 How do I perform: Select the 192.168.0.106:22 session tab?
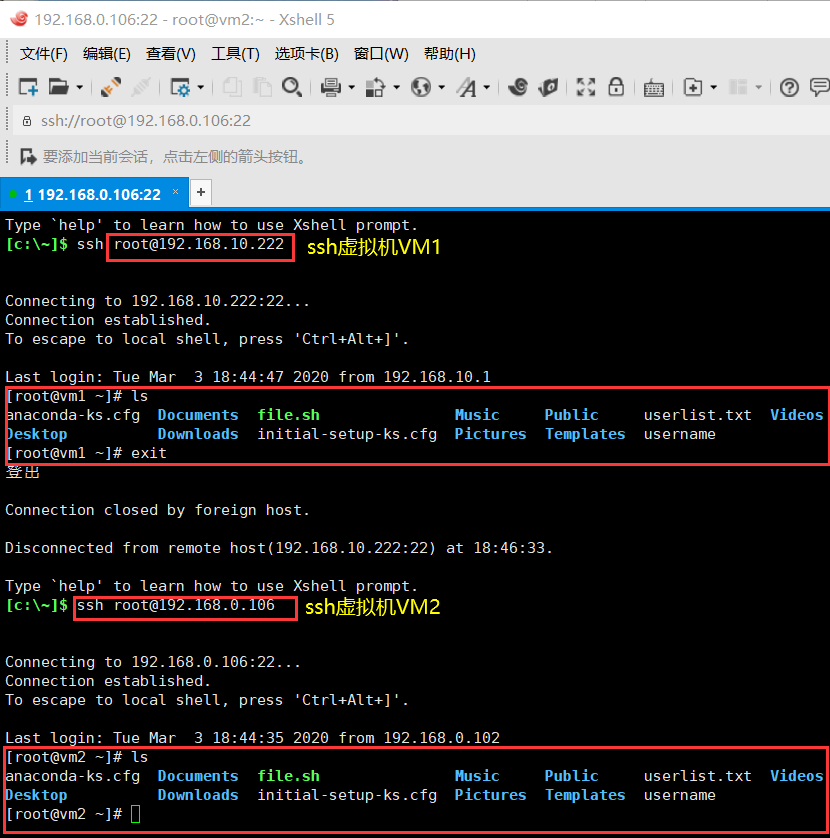94,193
